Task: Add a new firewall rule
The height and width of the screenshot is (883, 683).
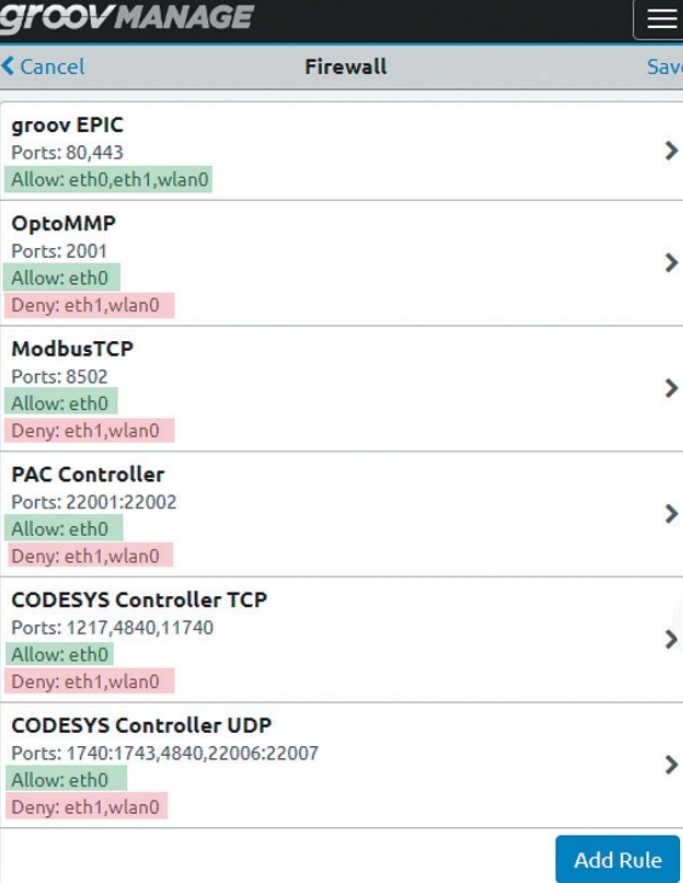Action: [x=617, y=860]
